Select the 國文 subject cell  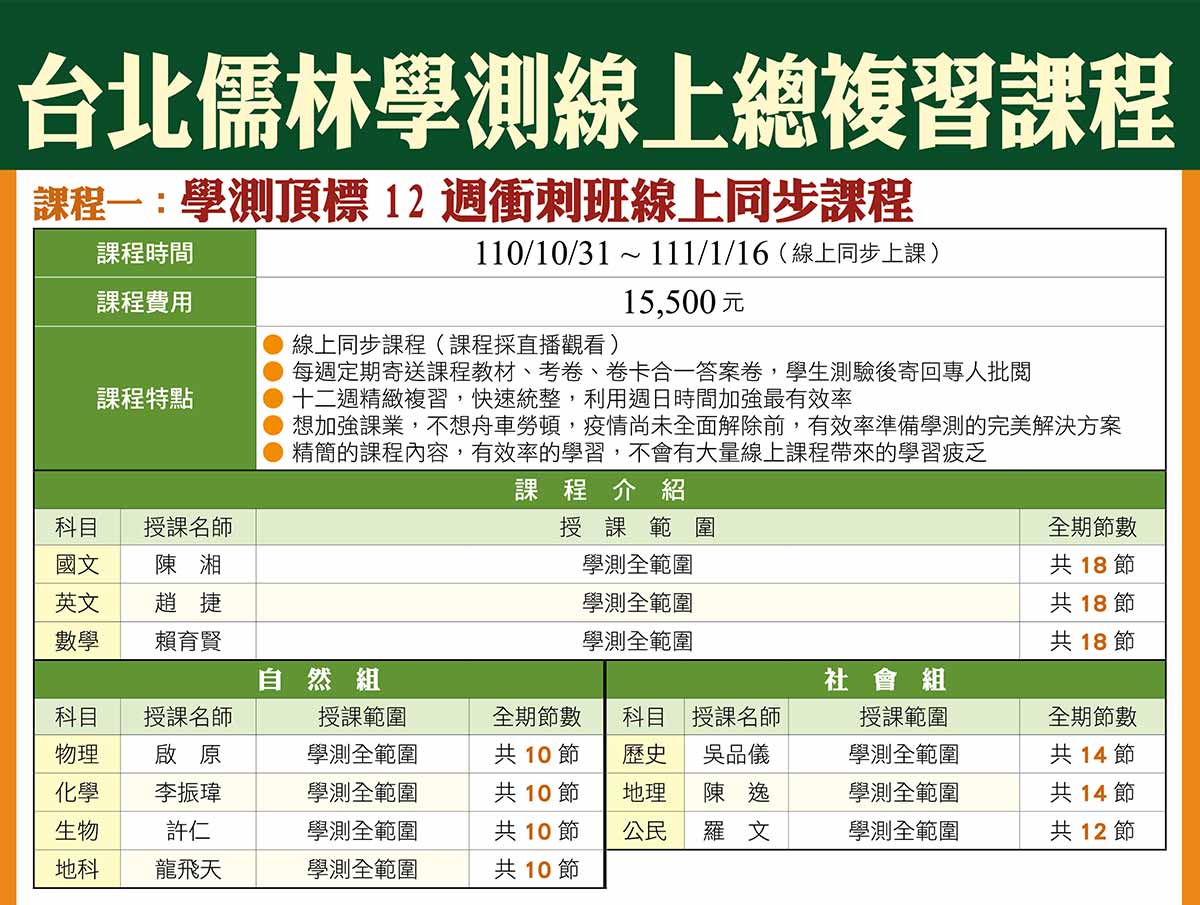77,565
